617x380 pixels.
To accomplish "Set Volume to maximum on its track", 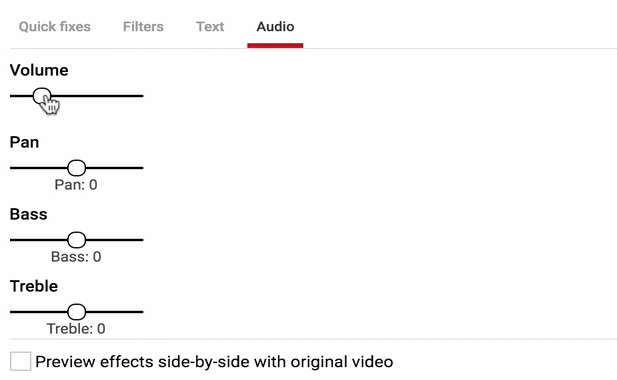I will [x=142, y=96].
